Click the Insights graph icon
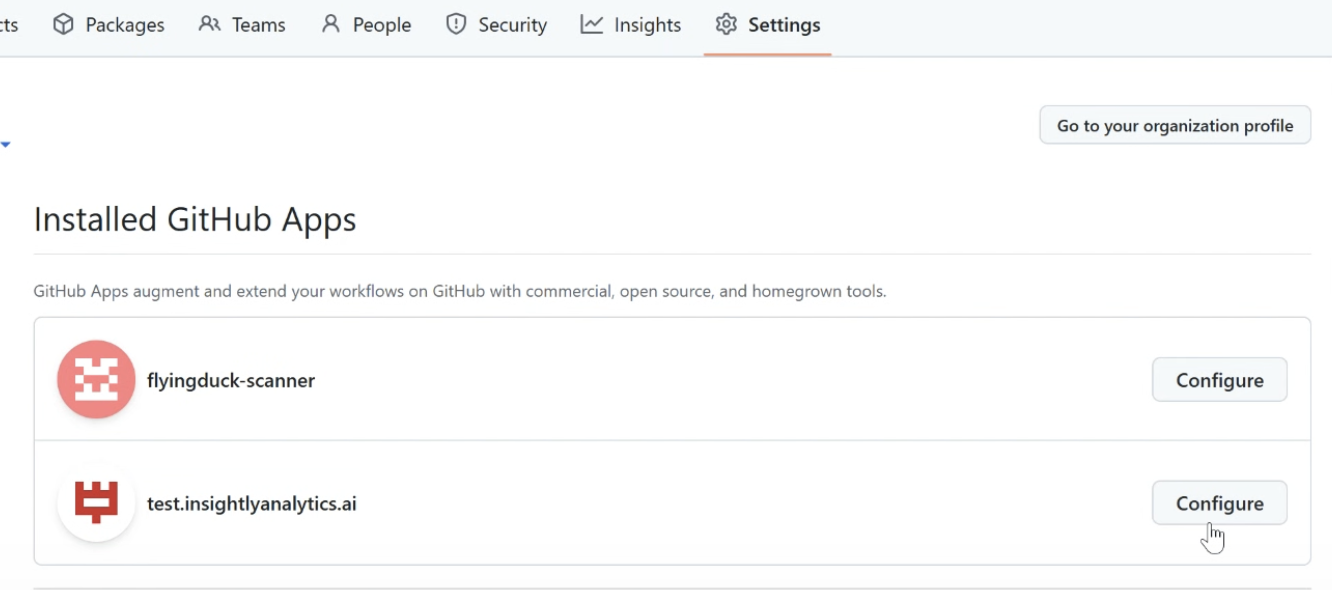This screenshot has height=590, width=1332. pos(592,25)
